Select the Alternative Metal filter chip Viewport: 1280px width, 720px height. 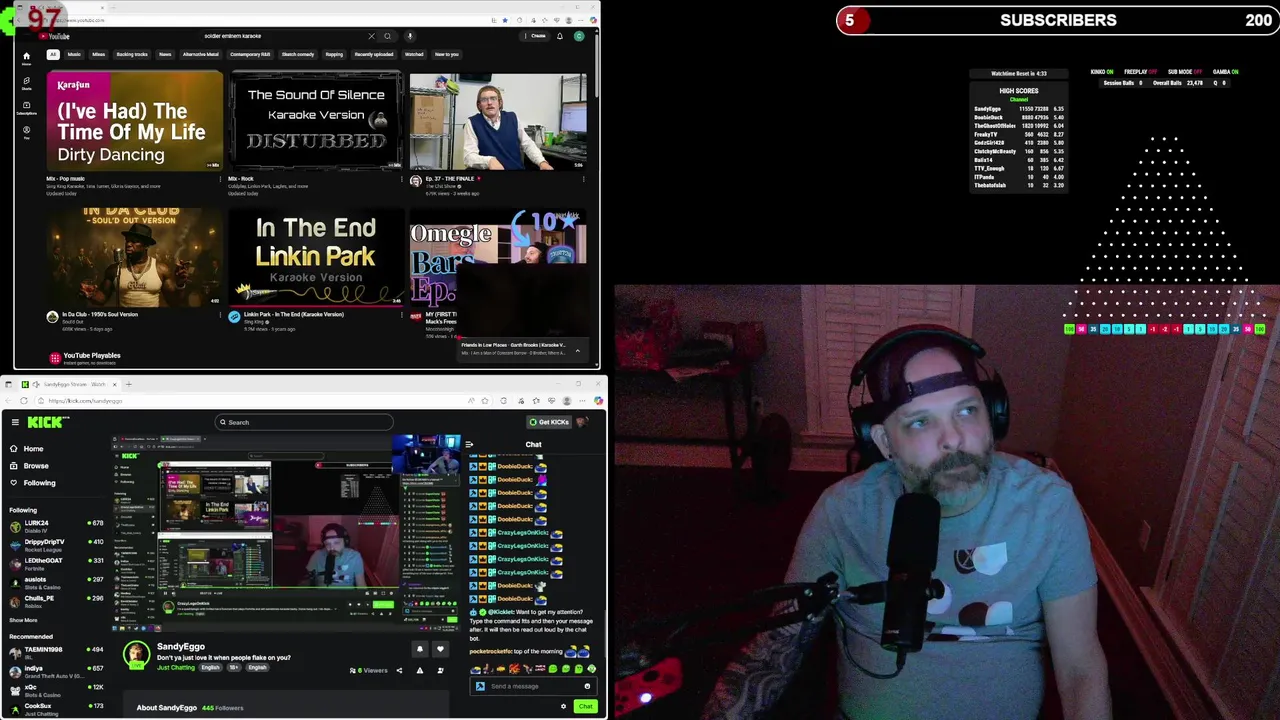(x=201, y=54)
